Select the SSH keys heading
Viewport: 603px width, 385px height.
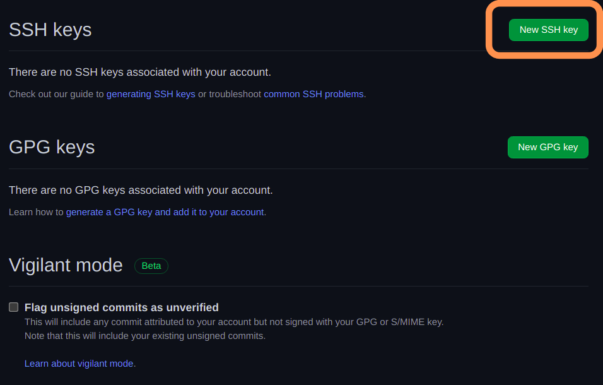pos(50,30)
